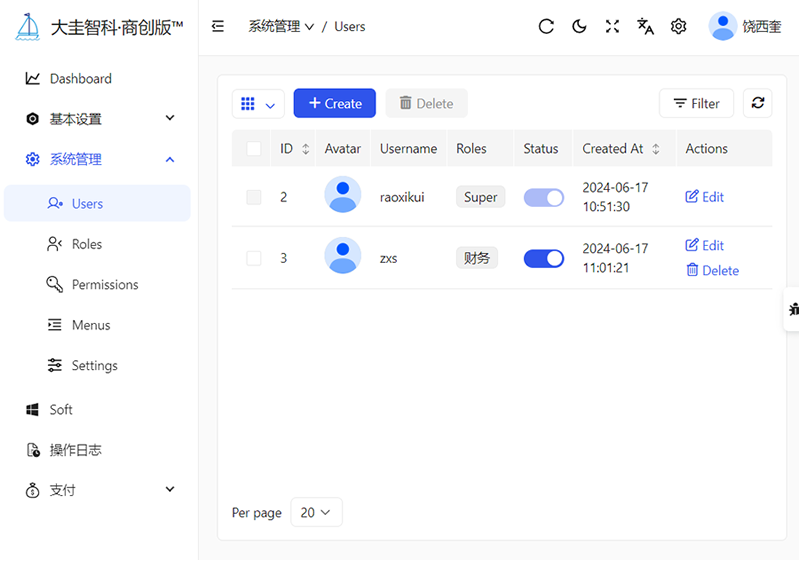800x564 pixels.
Task: Open Roles in the sidebar menu
Action: [x=87, y=244]
